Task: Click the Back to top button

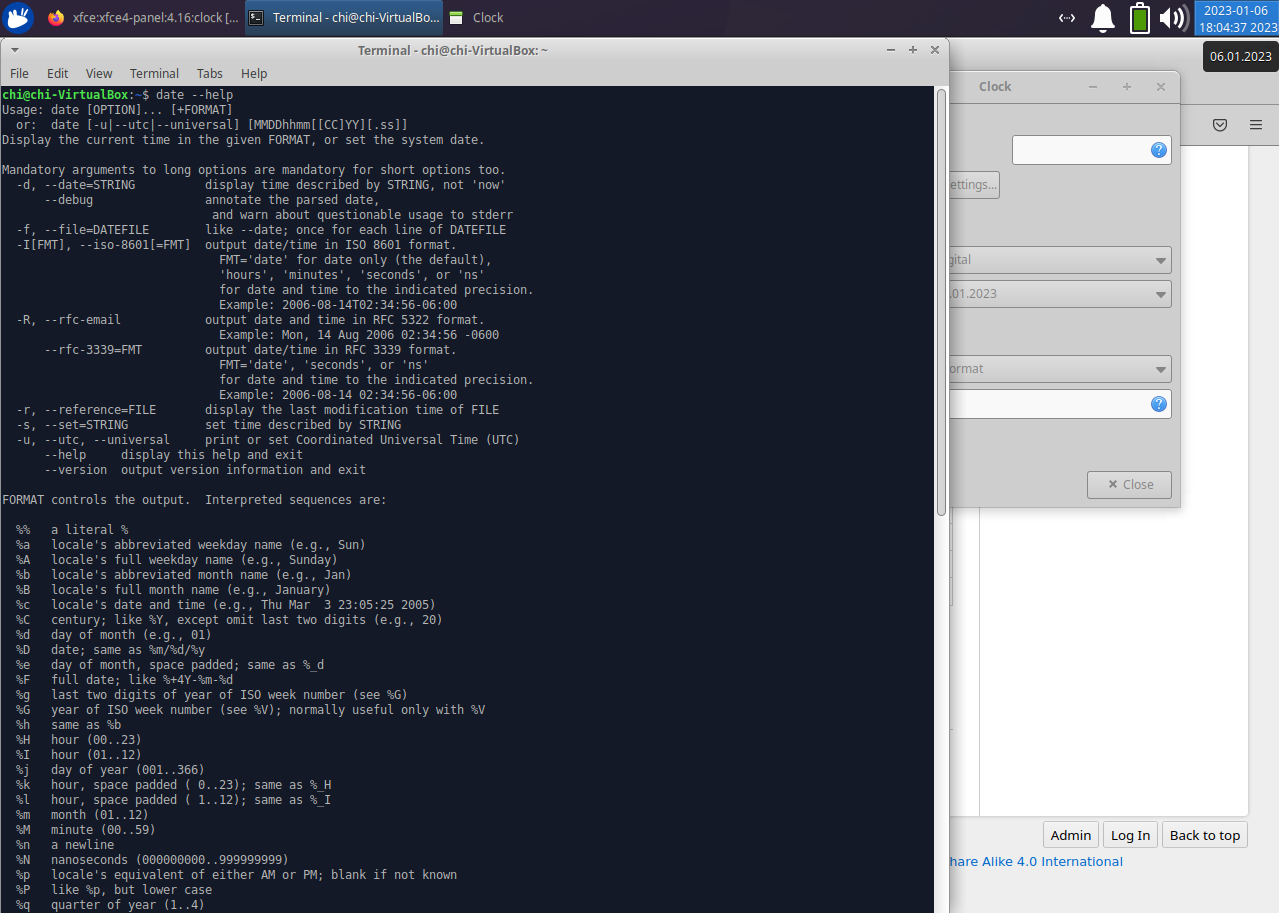Action: pyautogui.click(x=1205, y=835)
